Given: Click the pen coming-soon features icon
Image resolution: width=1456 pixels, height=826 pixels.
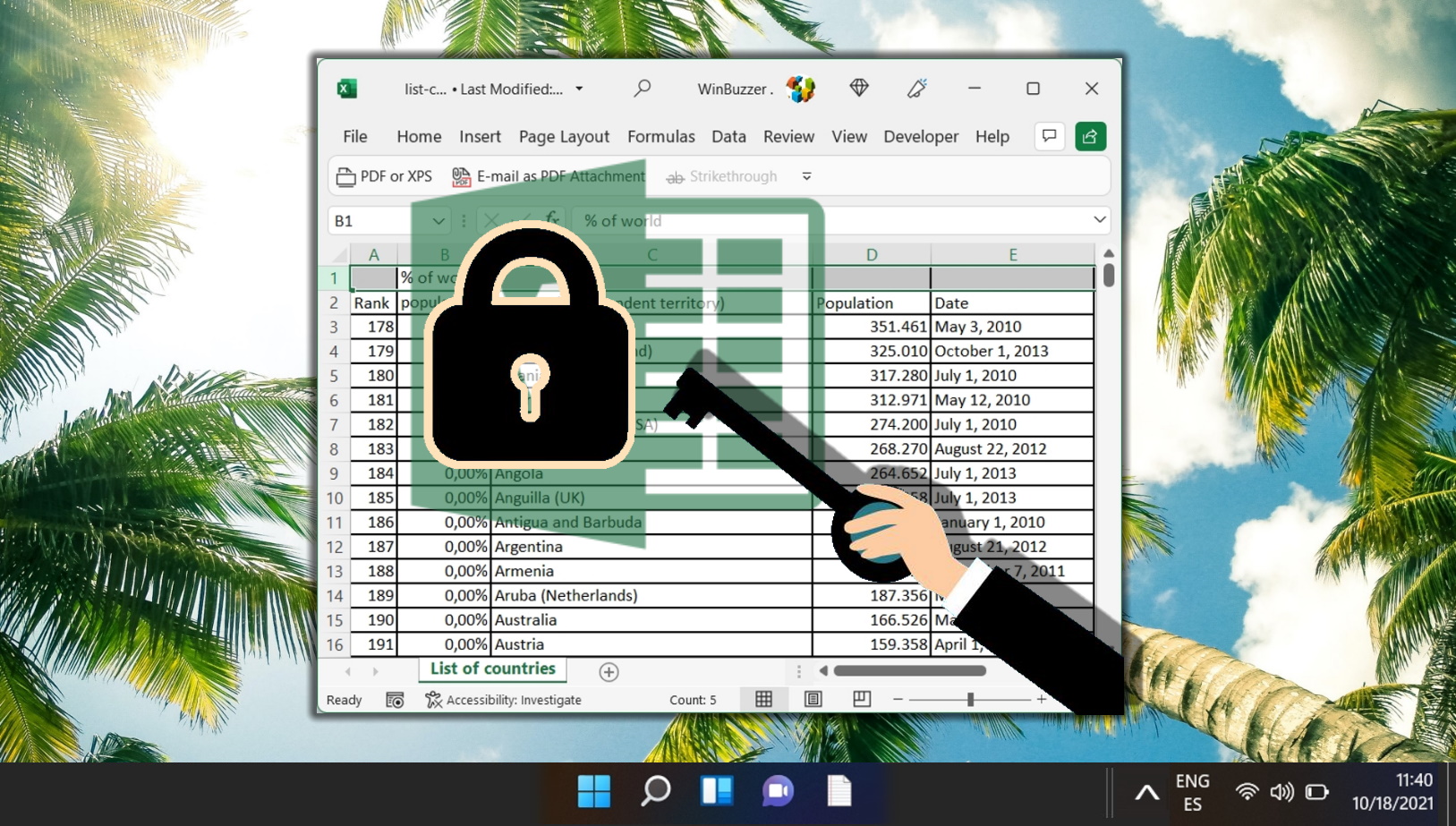Looking at the screenshot, I should tap(916, 88).
